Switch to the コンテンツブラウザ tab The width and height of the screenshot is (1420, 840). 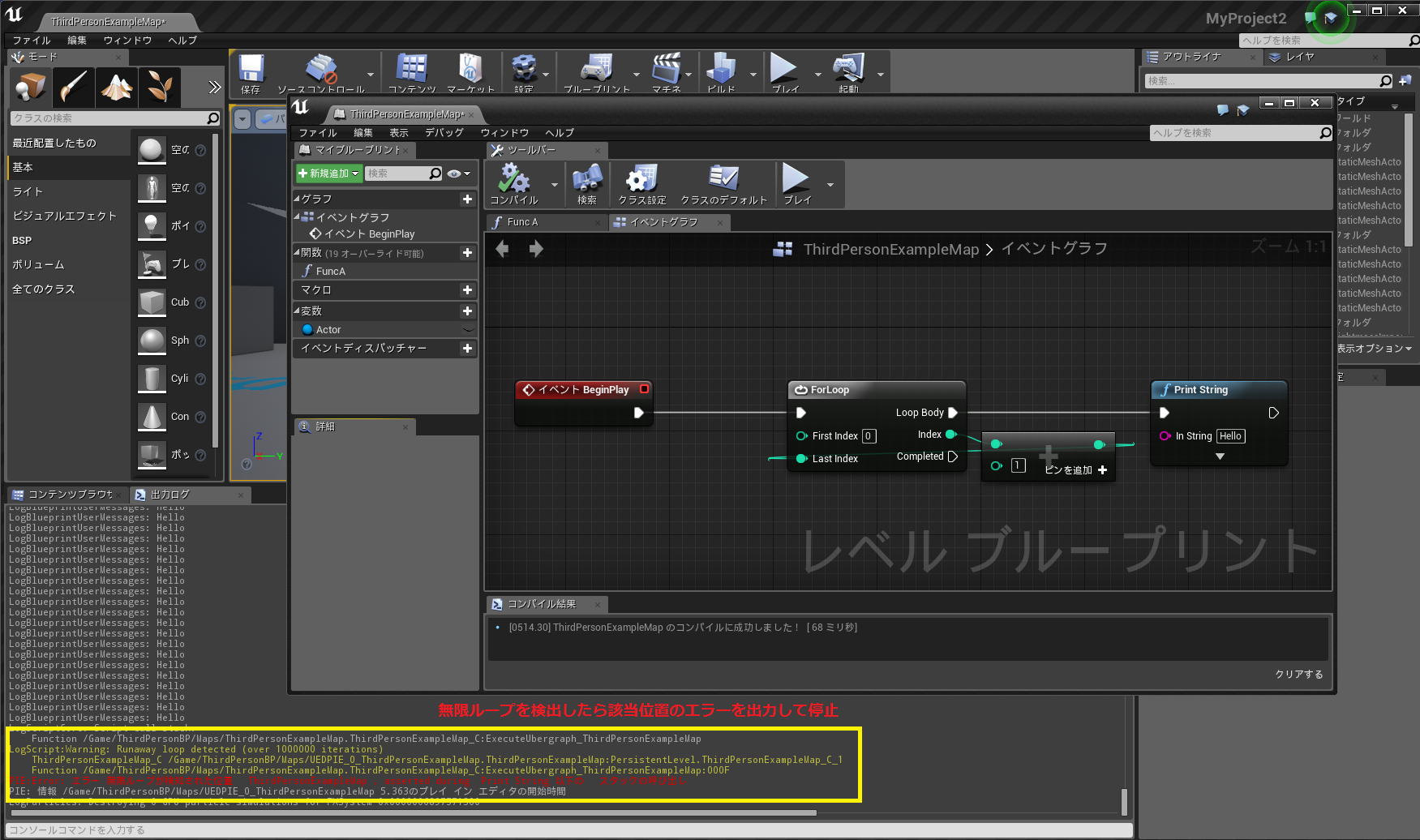click(66, 495)
